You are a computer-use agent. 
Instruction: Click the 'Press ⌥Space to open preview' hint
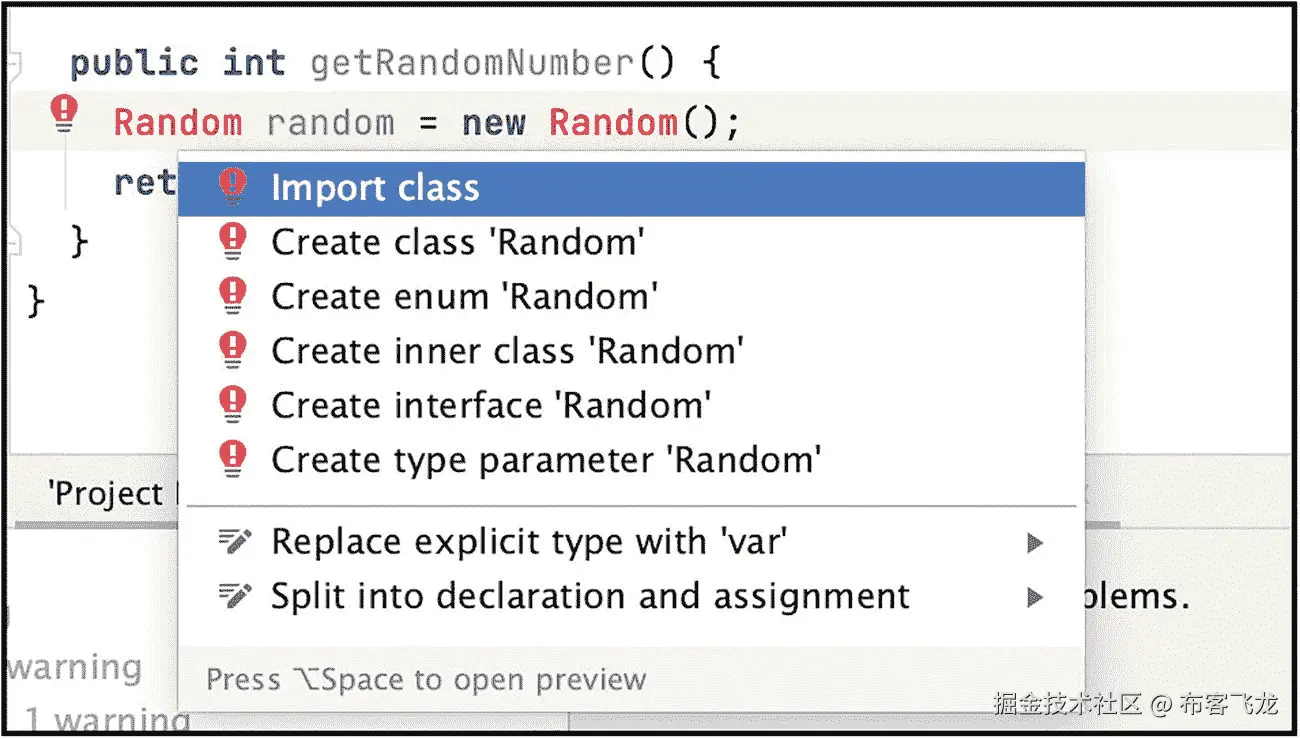pyautogui.click(x=426, y=680)
